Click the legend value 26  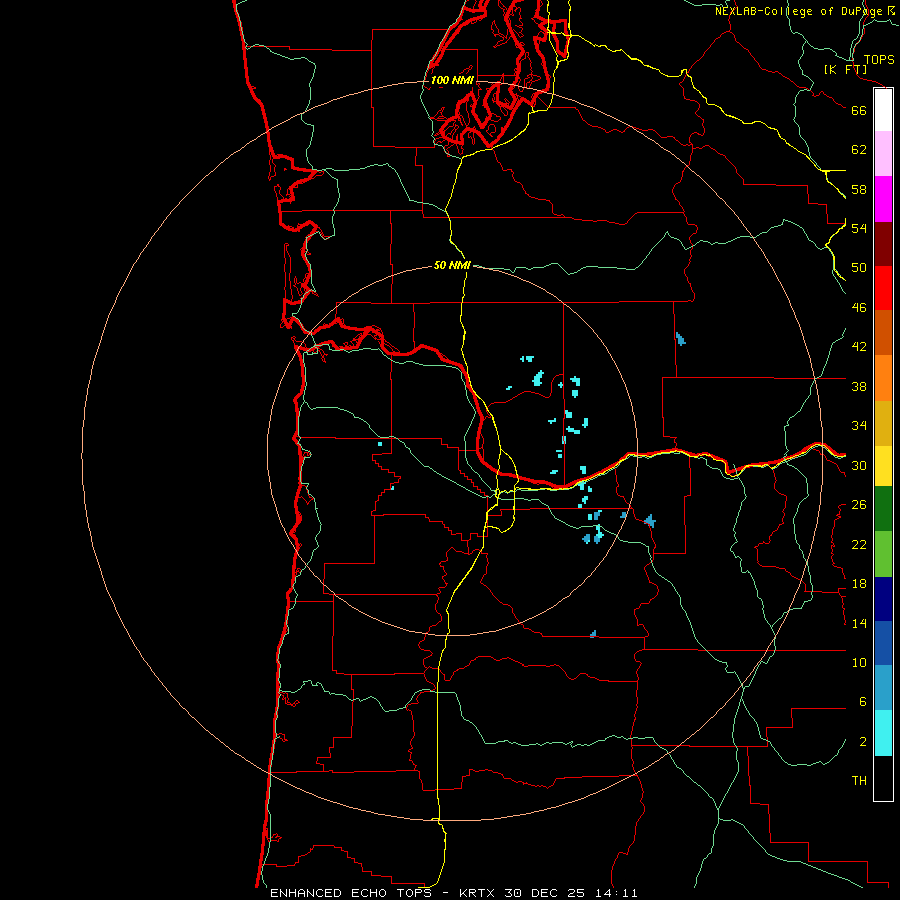tap(859, 505)
